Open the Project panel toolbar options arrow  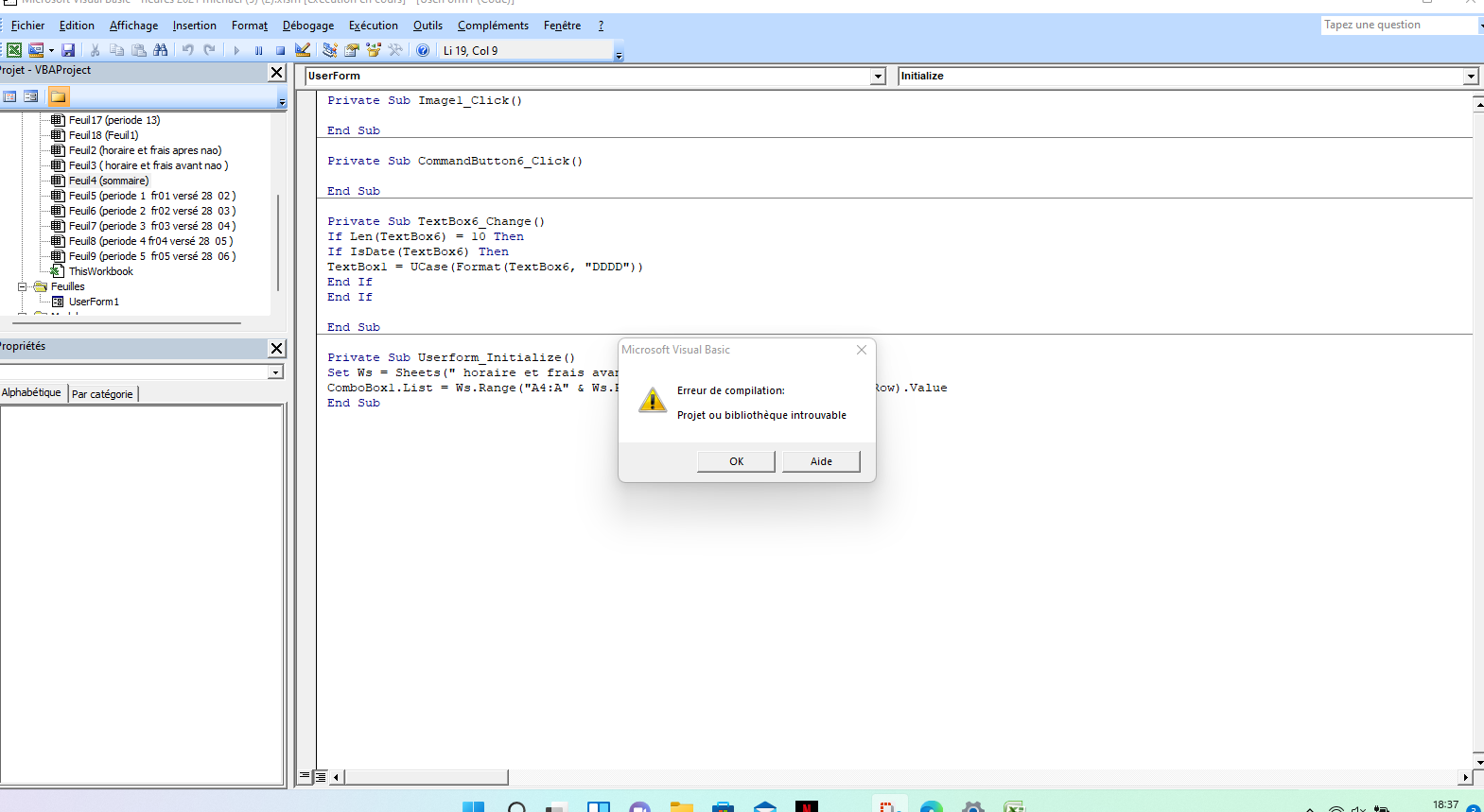point(282,101)
